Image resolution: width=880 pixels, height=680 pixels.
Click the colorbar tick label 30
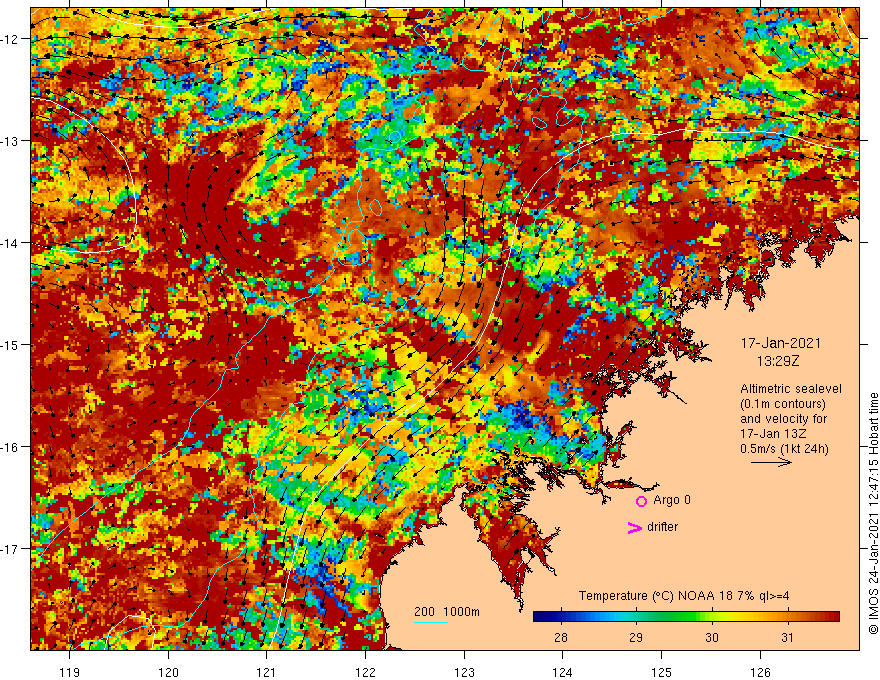(x=712, y=637)
